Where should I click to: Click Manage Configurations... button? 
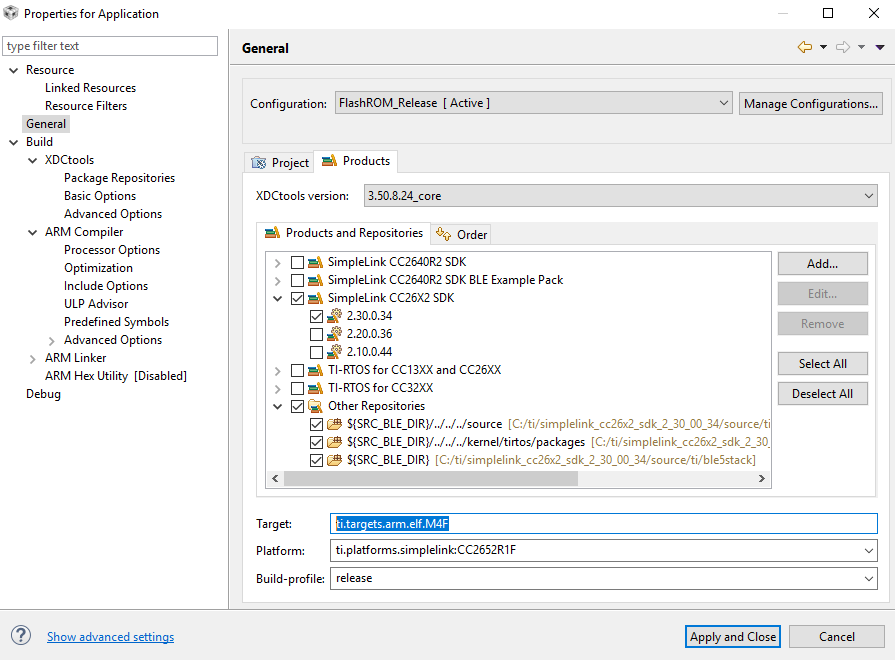tap(811, 104)
